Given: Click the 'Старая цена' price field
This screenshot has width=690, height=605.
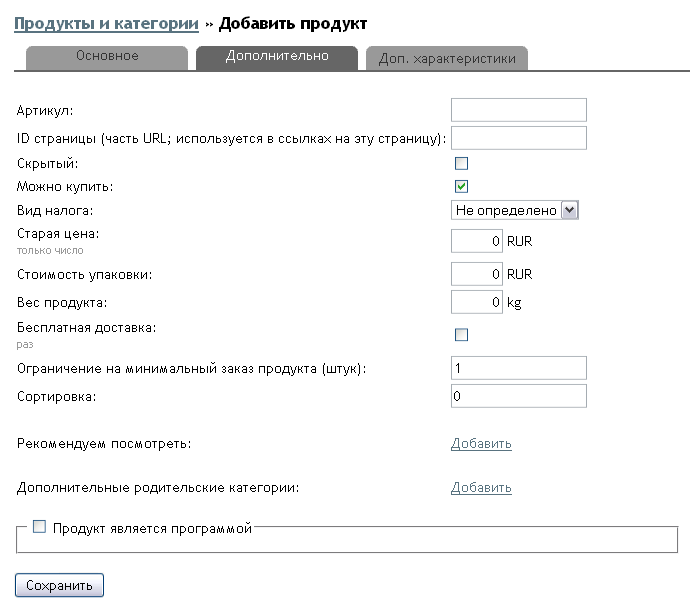Looking at the screenshot, I should (477, 241).
